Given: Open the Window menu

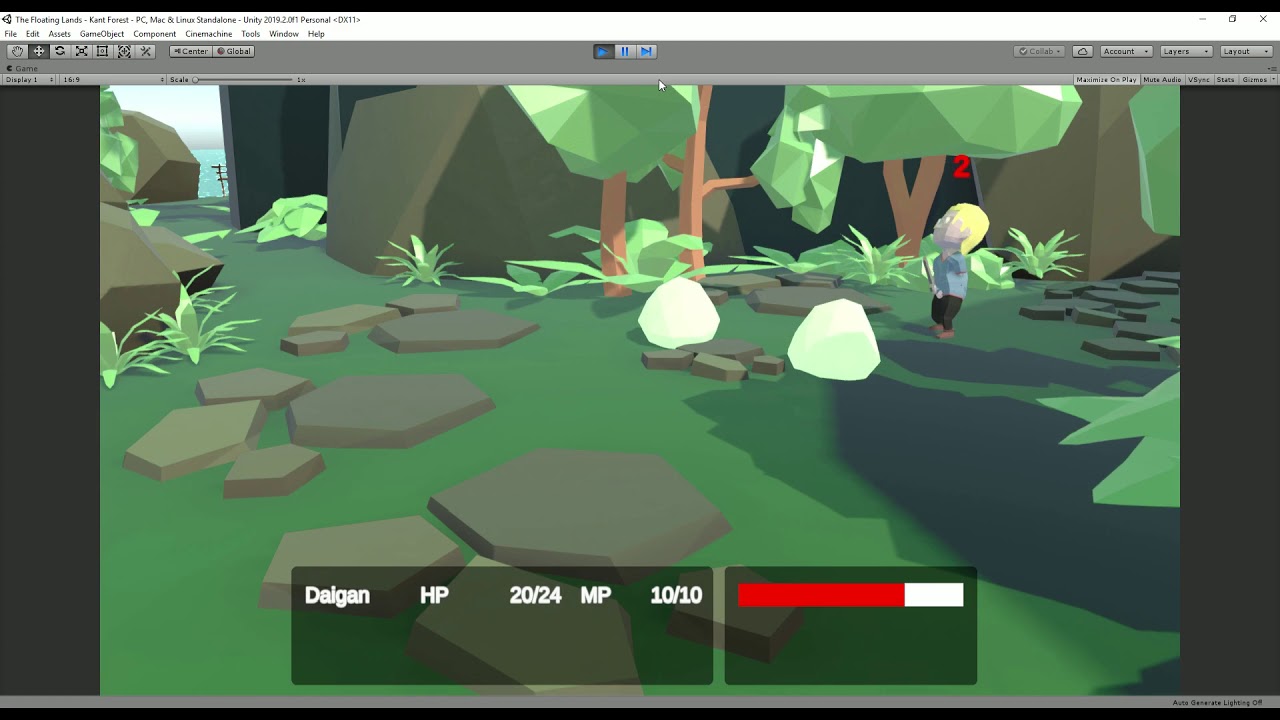Looking at the screenshot, I should 284,34.
